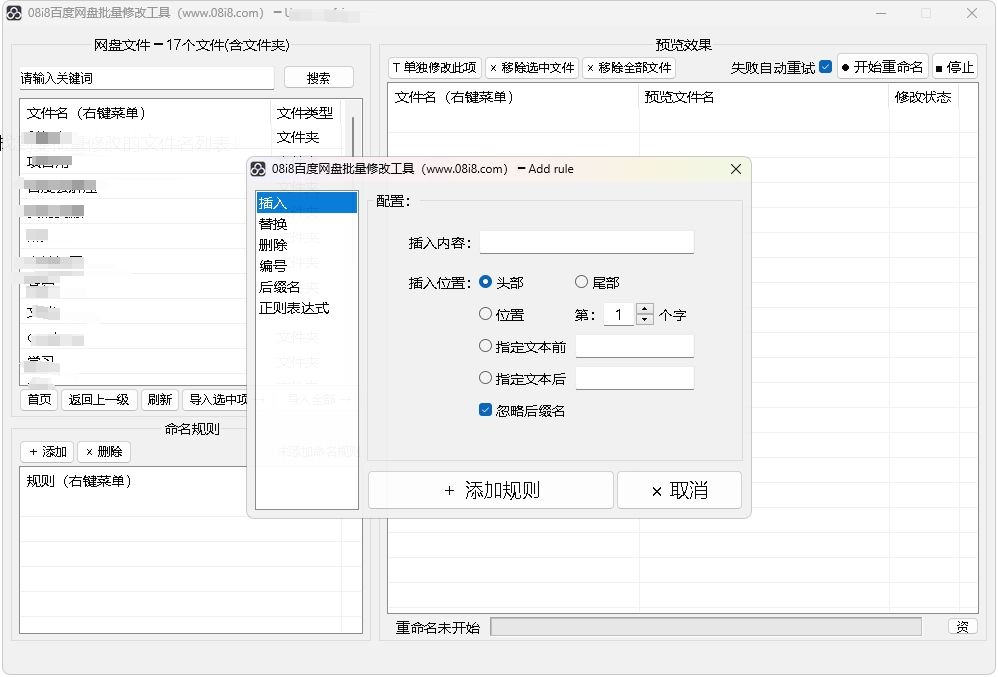Viewport: 998px width, 677px height.
Task: Click the 添加规则 button
Action: (490, 490)
